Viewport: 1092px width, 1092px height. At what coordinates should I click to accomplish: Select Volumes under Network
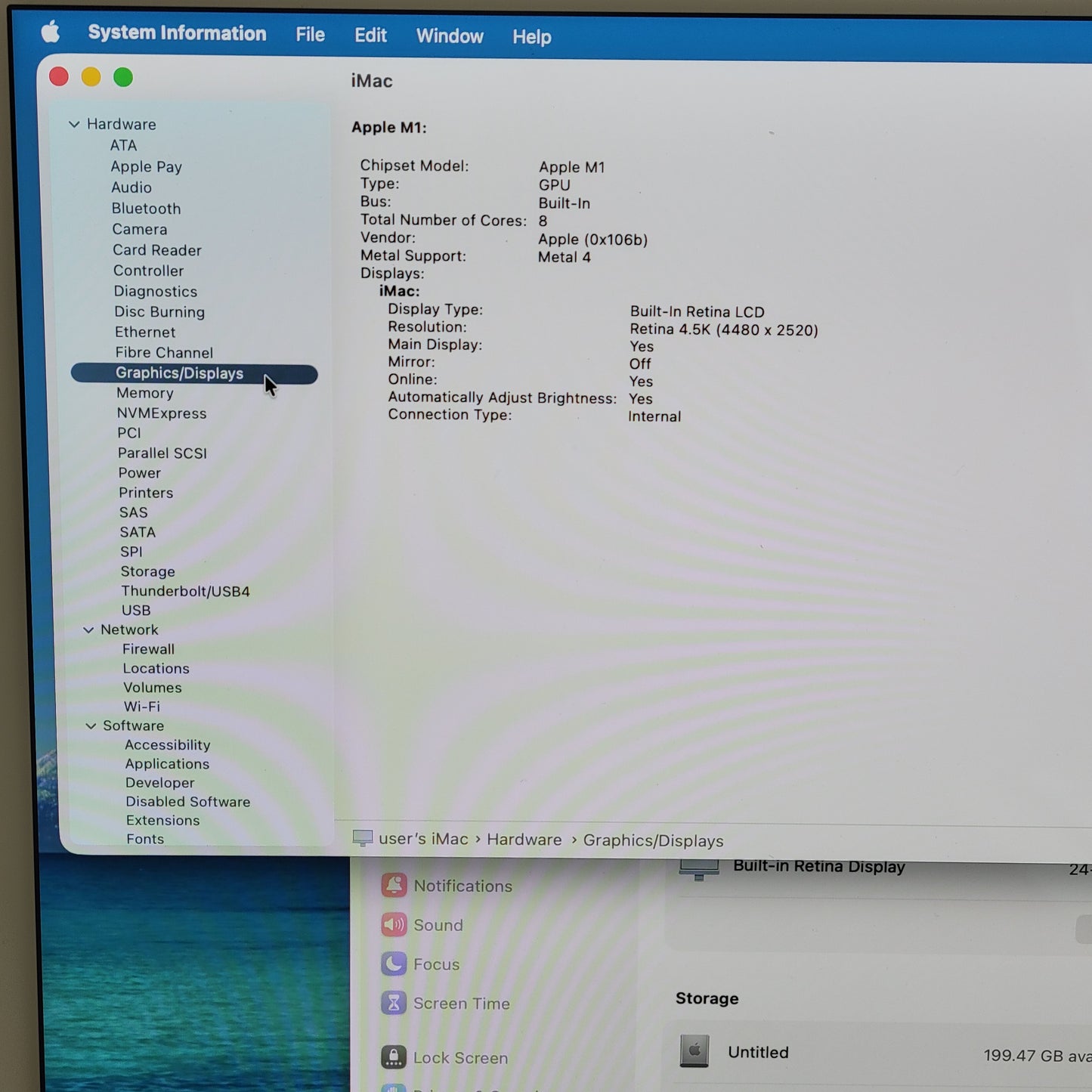tap(153, 688)
